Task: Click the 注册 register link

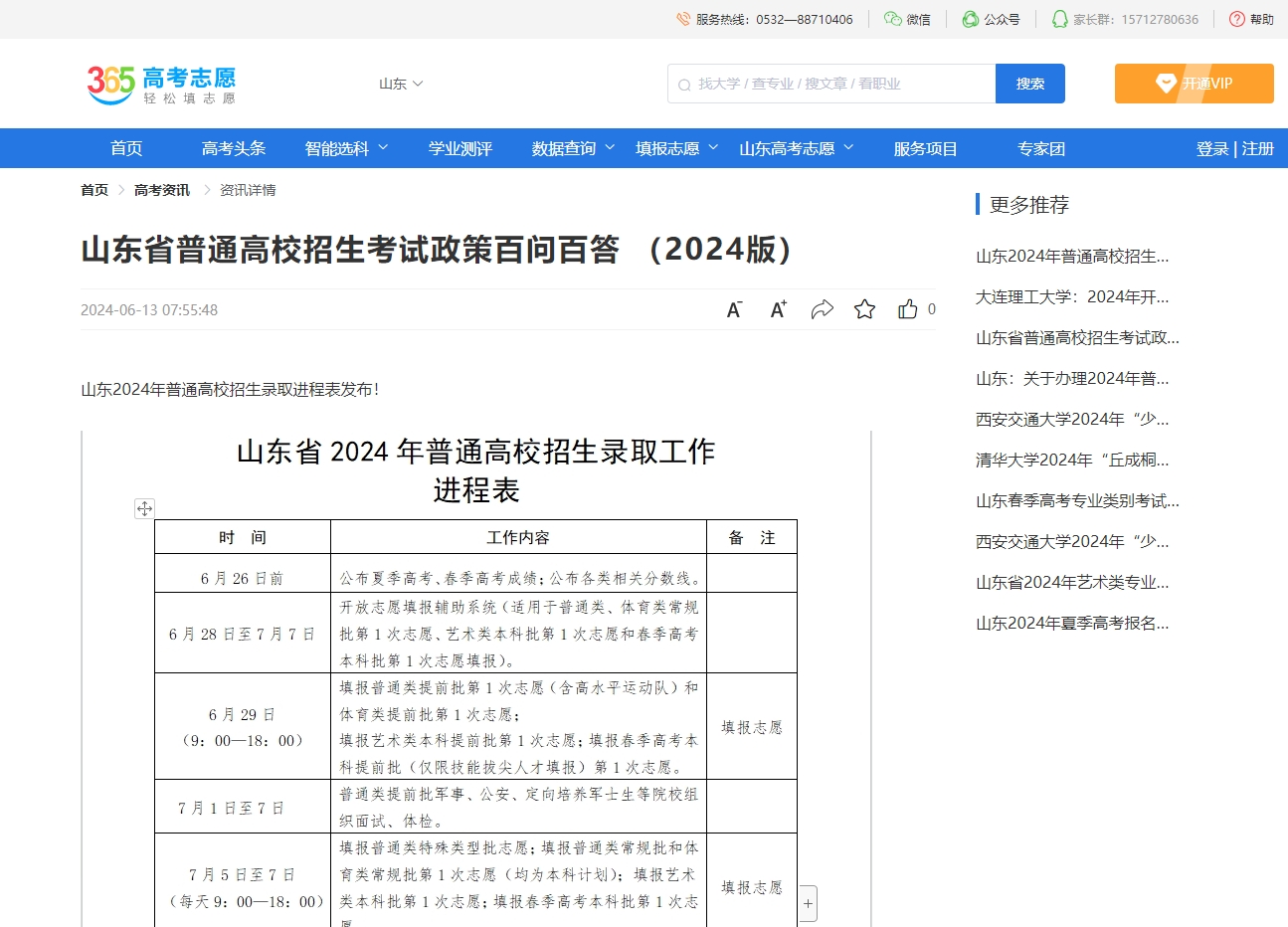Action: point(1257,148)
